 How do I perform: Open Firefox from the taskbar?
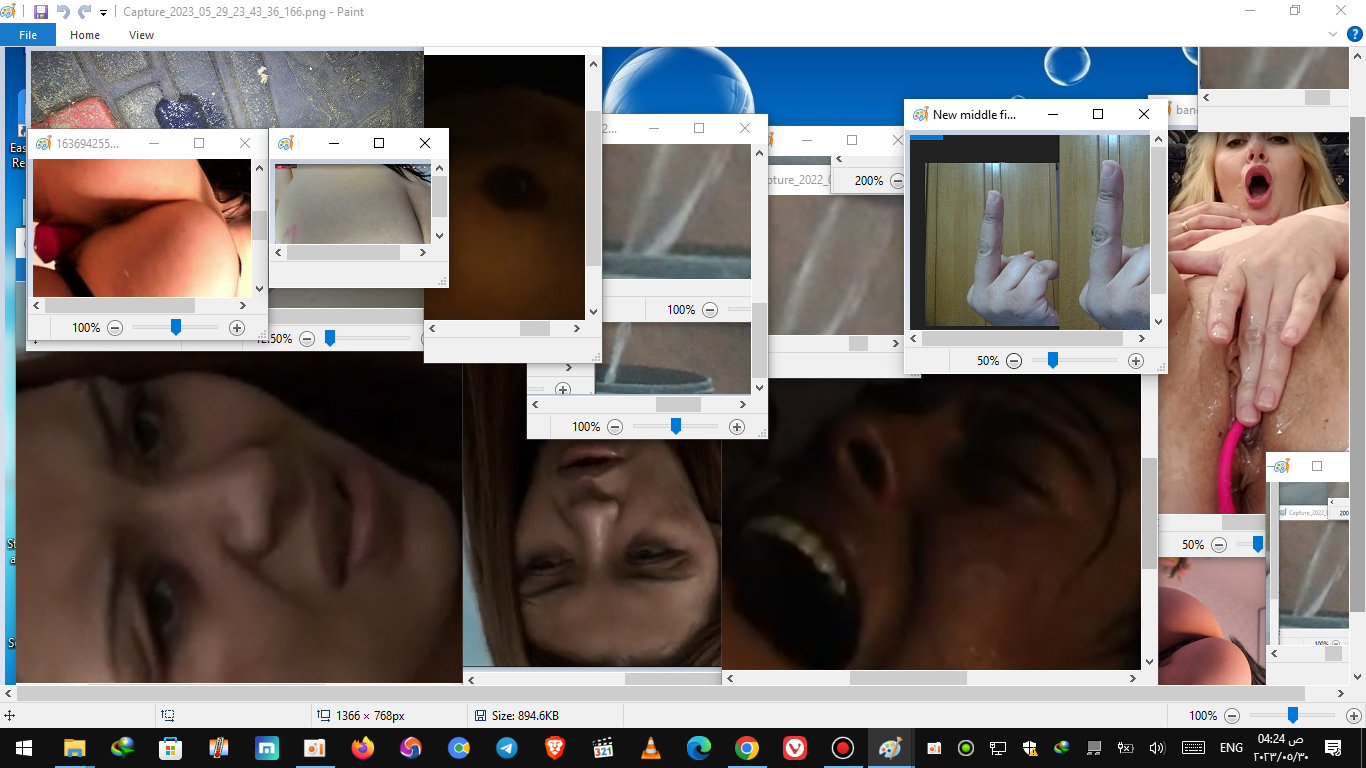pyautogui.click(x=362, y=748)
